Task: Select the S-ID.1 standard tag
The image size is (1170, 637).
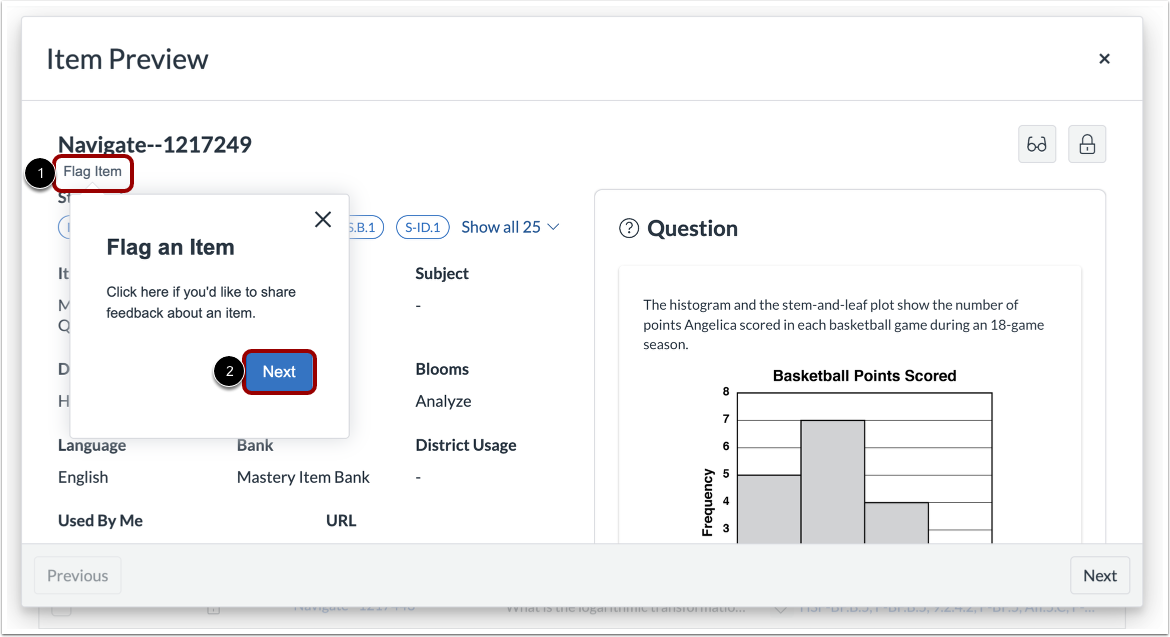Action: pos(424,227)
